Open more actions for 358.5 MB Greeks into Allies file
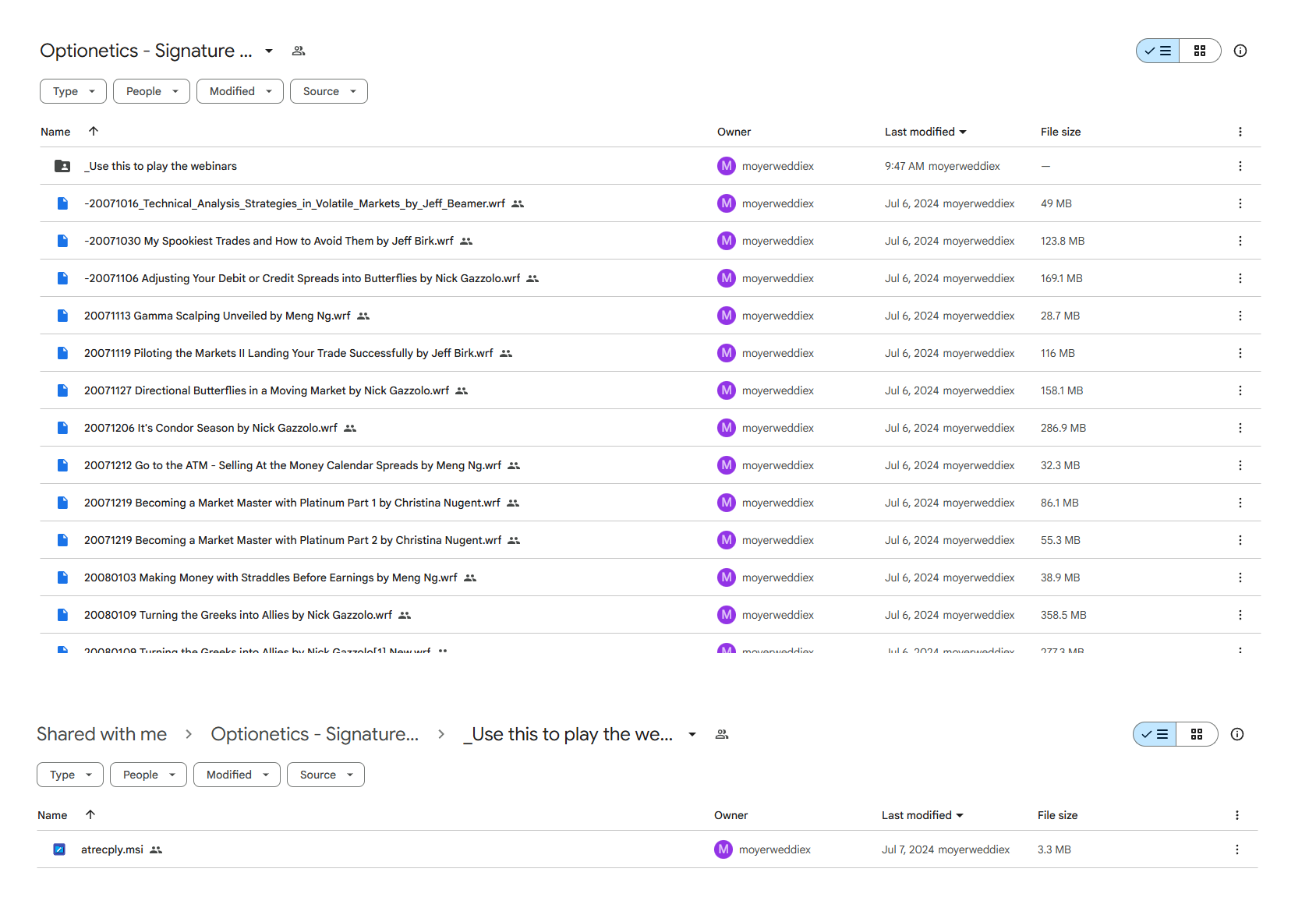 (1240, 615)
